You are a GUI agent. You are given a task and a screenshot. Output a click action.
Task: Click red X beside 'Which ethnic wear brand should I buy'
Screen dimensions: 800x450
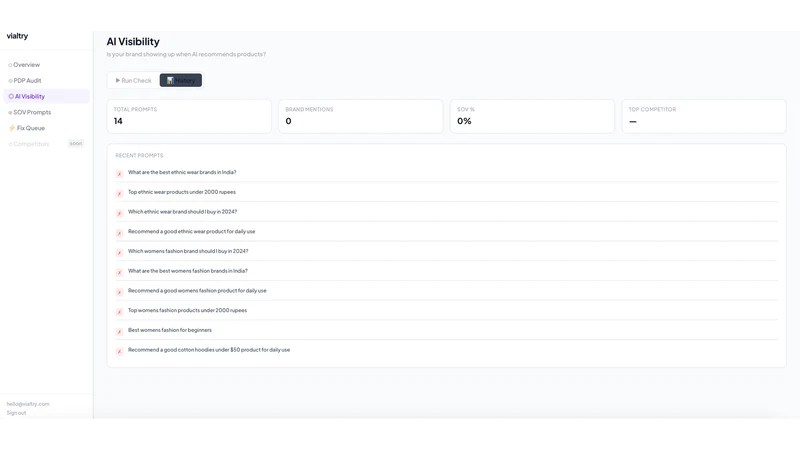click(x=119, y=213)
